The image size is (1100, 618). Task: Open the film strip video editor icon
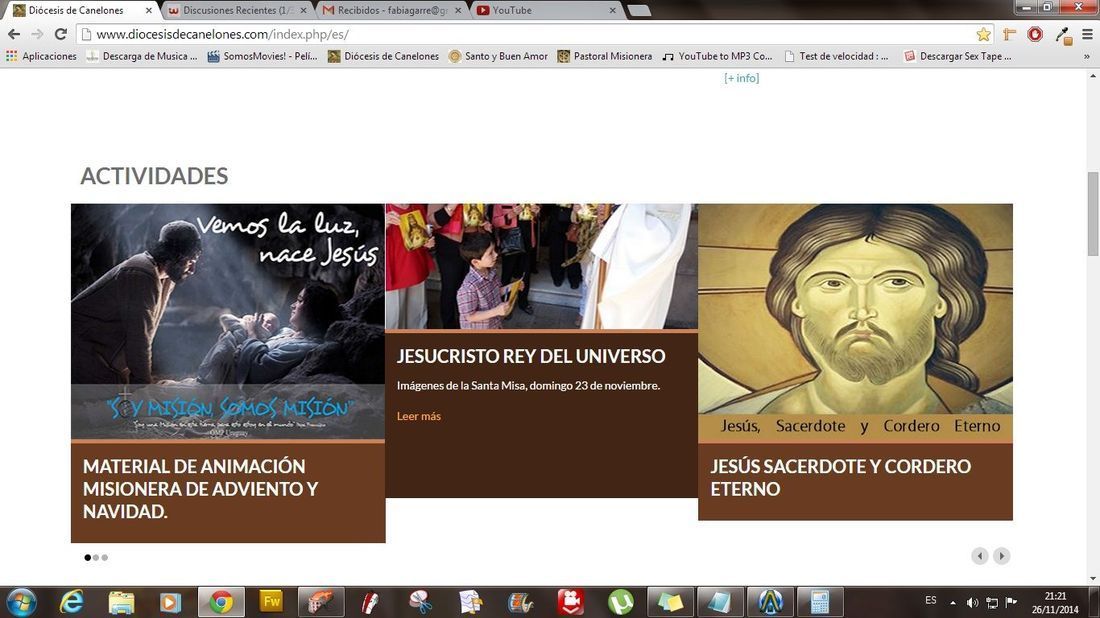[521, 602]
